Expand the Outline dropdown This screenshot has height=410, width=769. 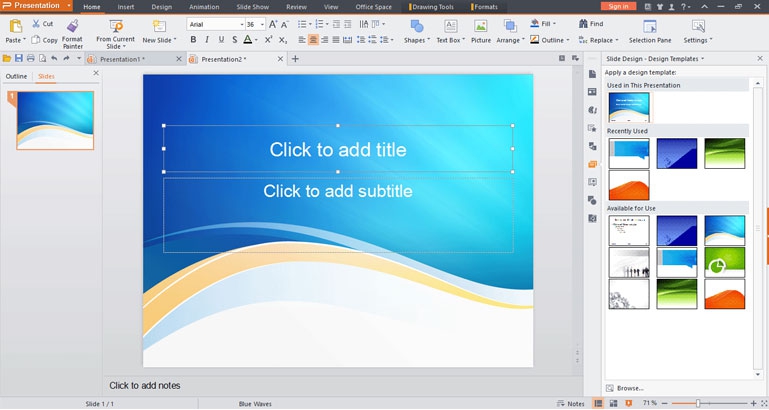point(568,40)
